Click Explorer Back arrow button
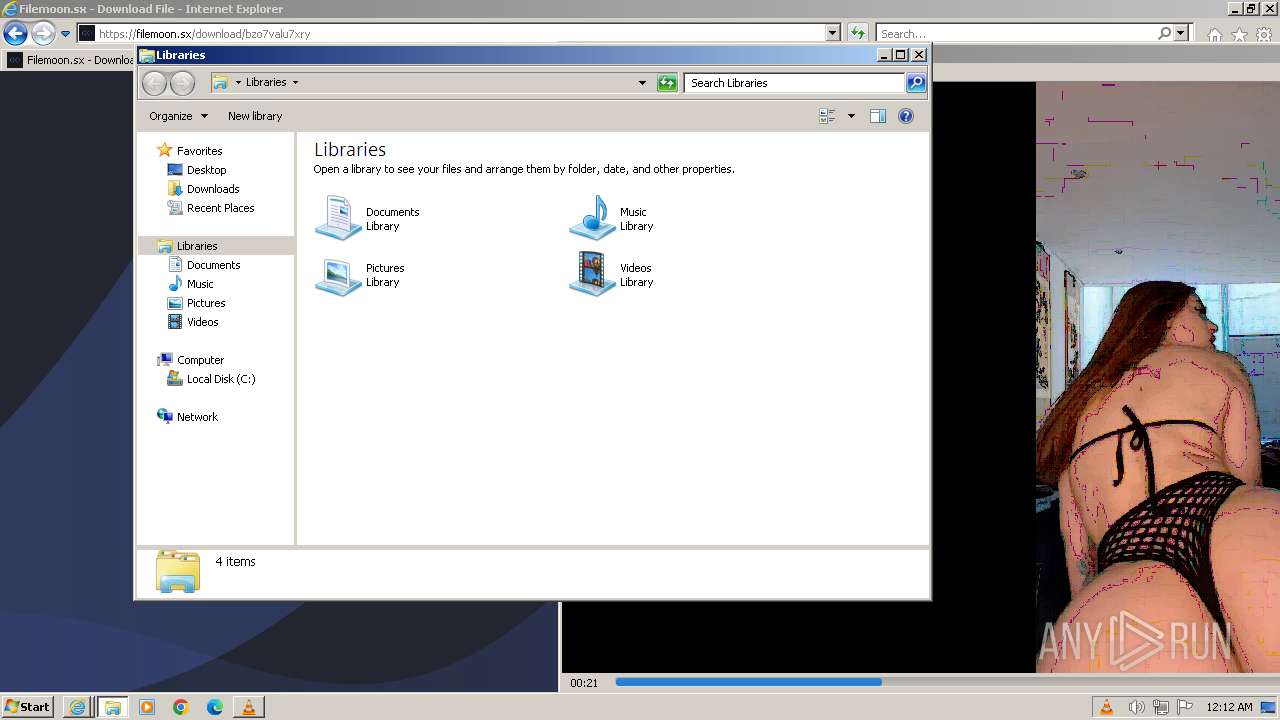Screen dimensions: 1280x720 (x=154, y=83)
